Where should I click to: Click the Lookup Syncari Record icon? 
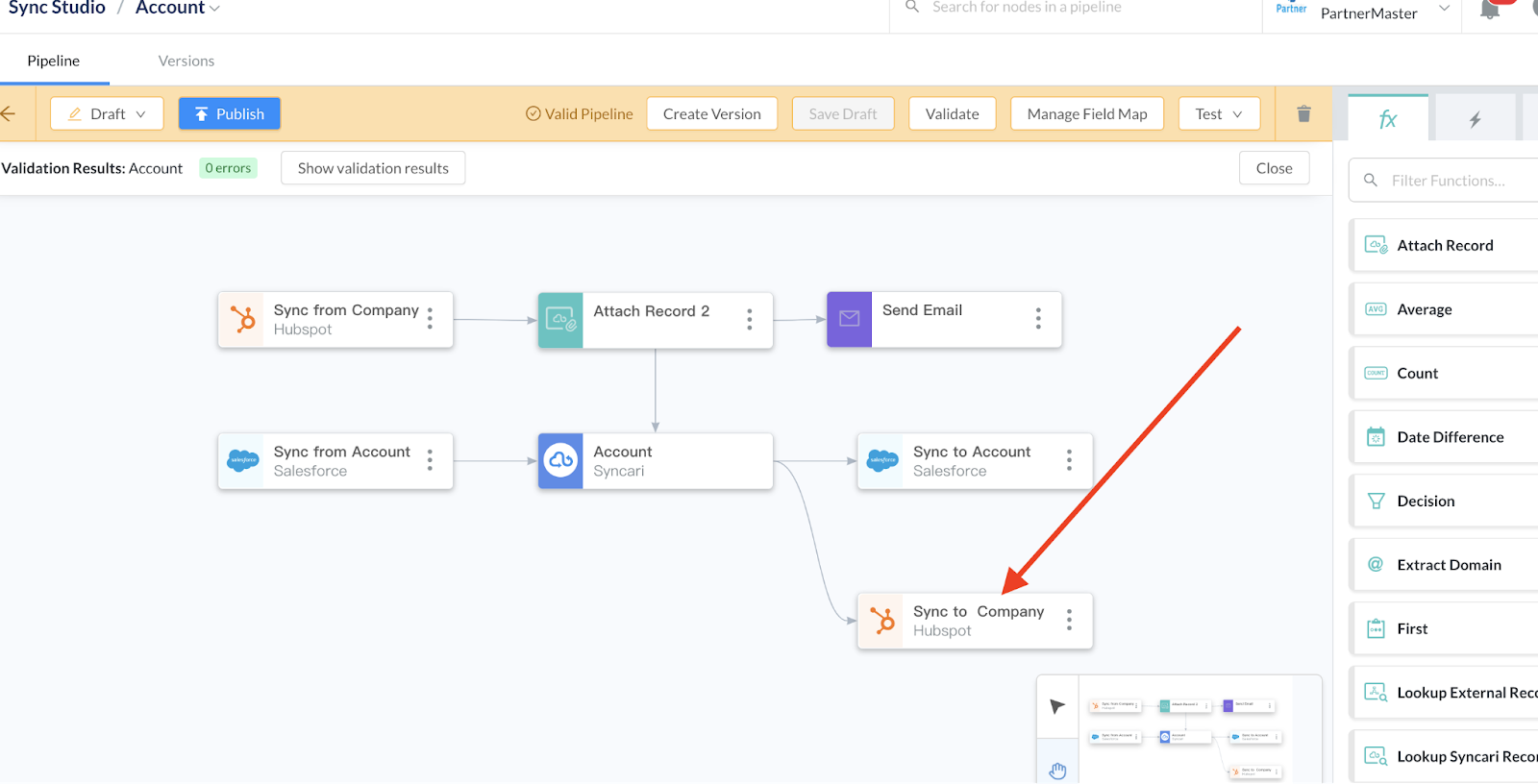click(1377, 756)
